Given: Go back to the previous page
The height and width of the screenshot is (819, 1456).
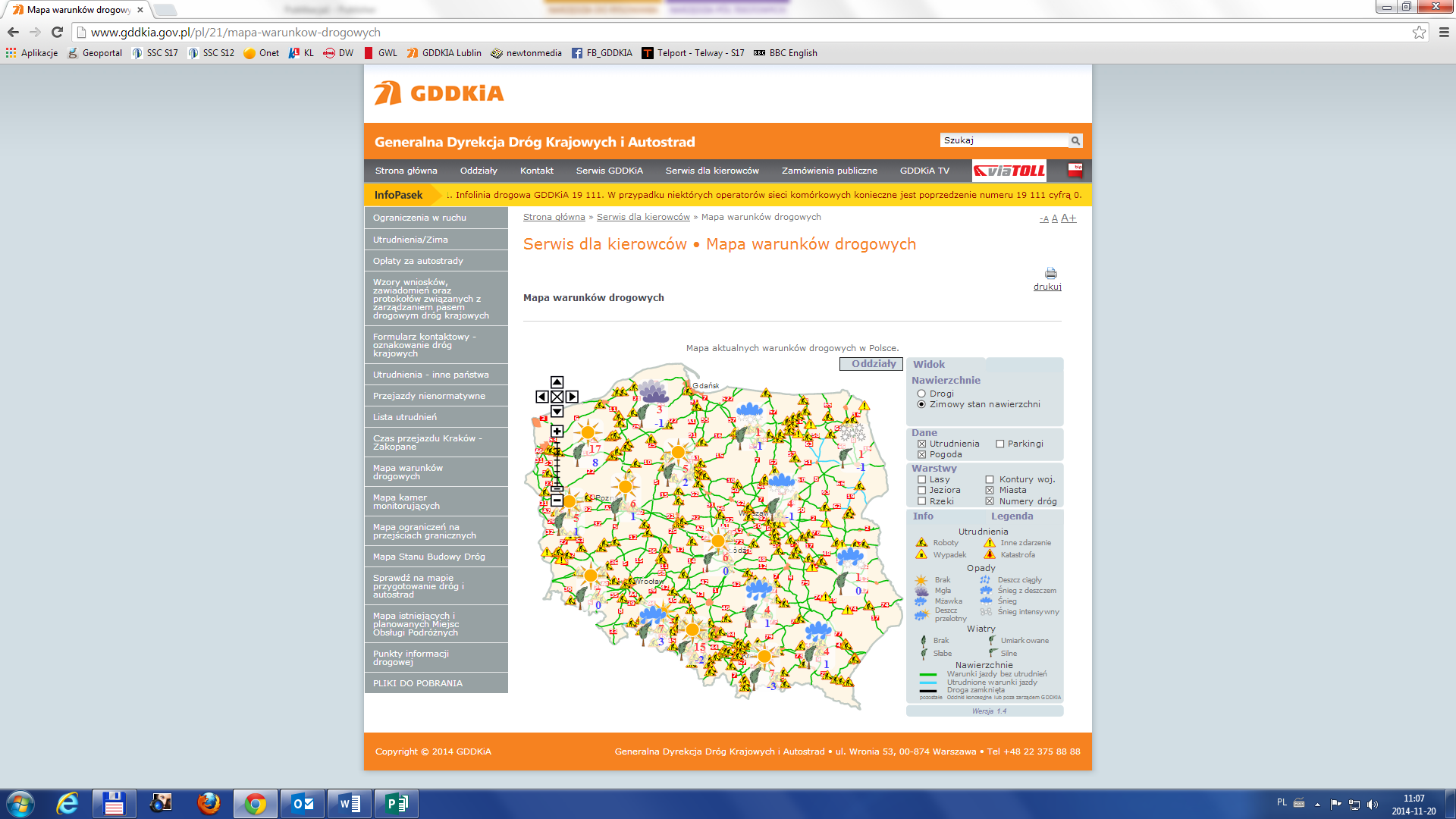Looking at the screenshot, I should 13,32.
